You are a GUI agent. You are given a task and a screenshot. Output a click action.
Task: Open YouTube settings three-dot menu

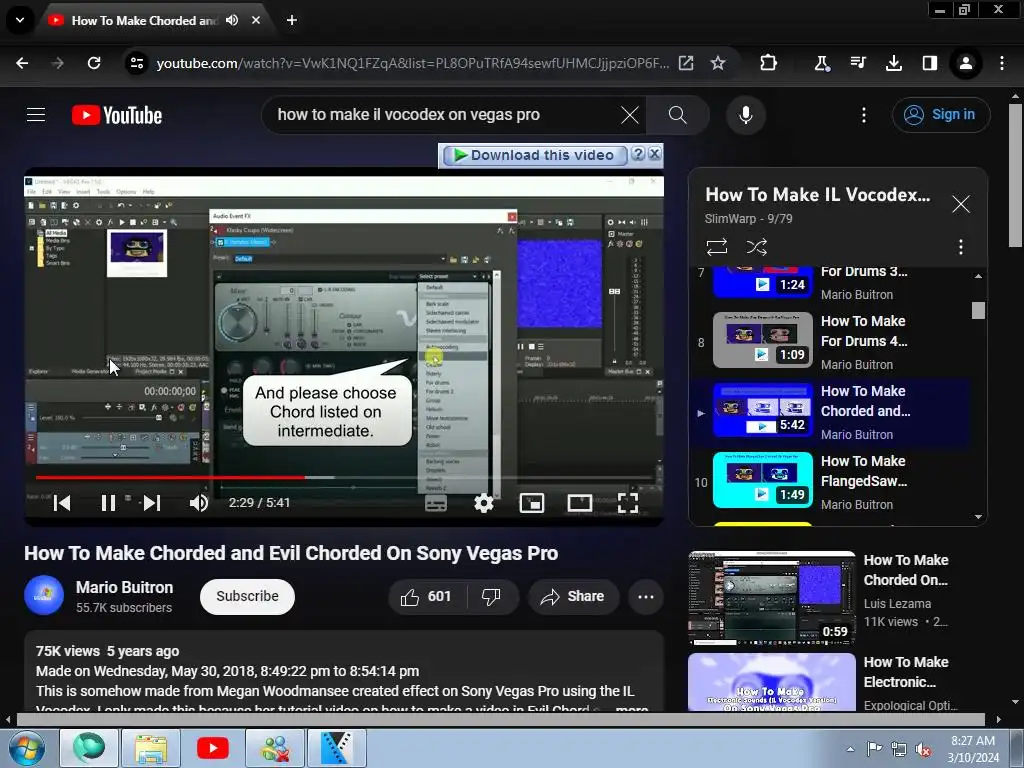(863, 116)
